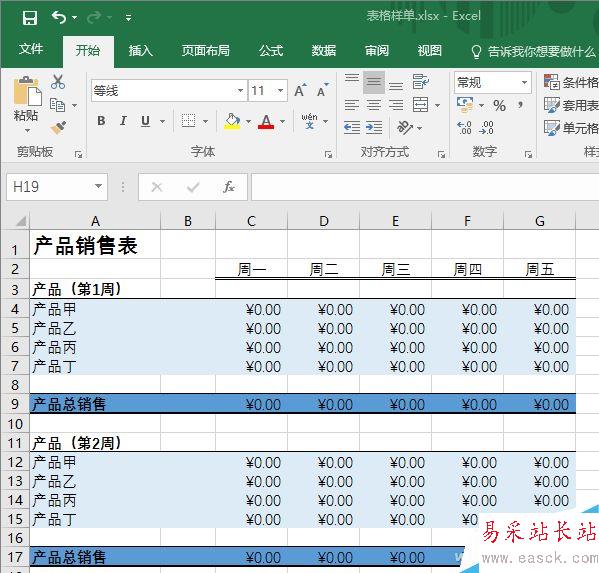
Task: Customize the Quick Access Toolbar
Action: [x=128, y=18]
